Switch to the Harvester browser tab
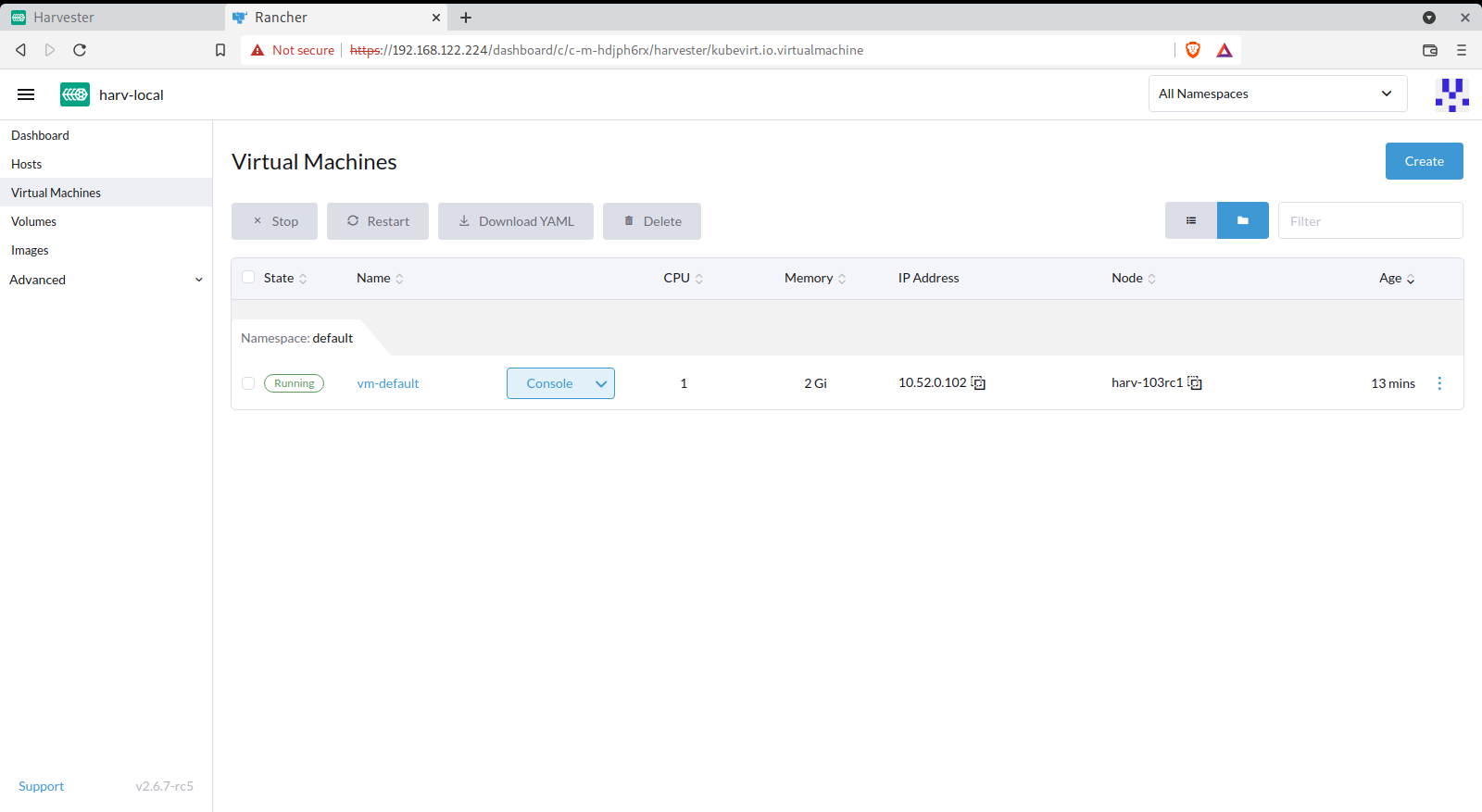Viewport: 1482px width, 812px height. click(x=111, y=18)
